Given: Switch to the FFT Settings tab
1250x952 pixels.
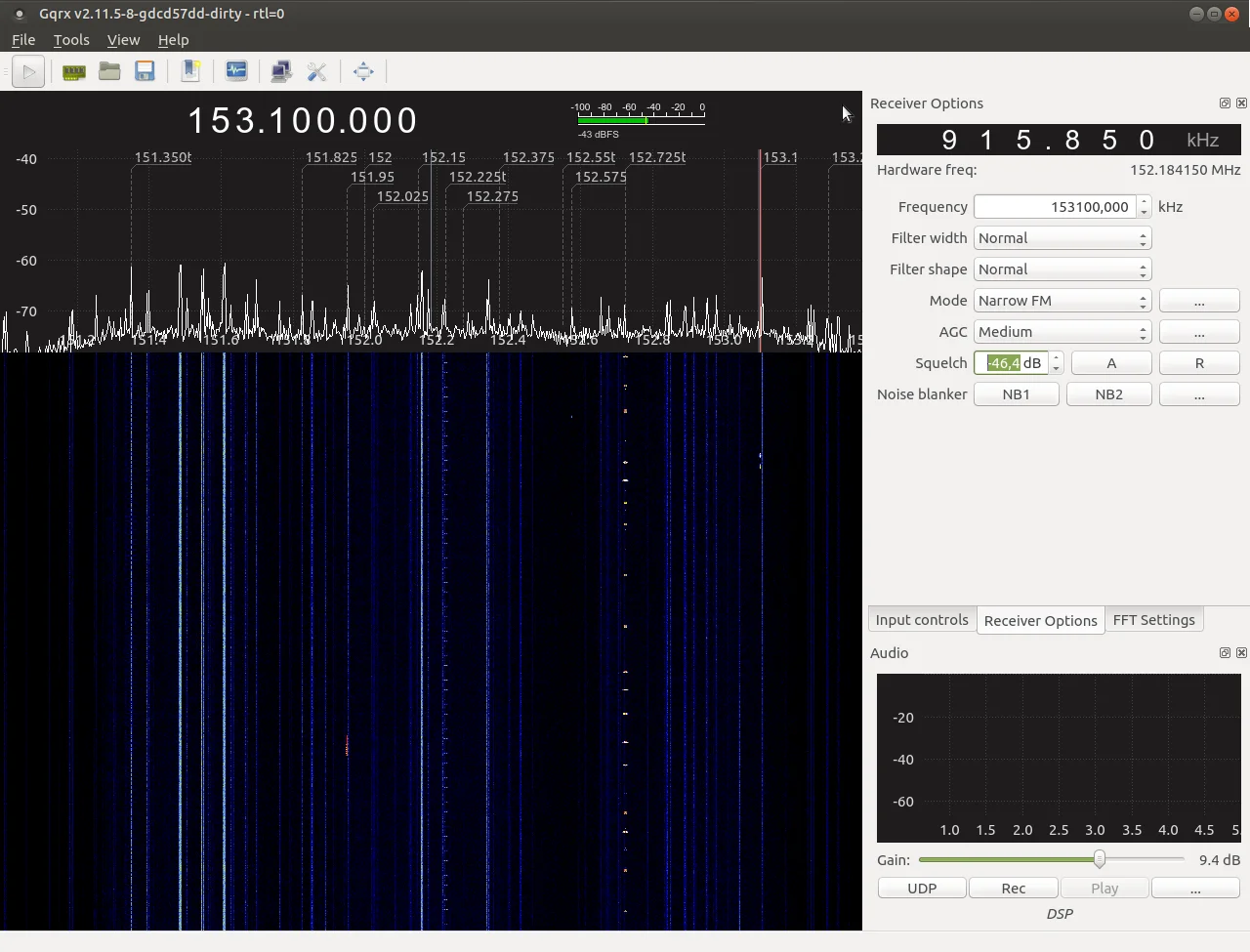Looking at the screenshot, I should (x=1153, y=620).
